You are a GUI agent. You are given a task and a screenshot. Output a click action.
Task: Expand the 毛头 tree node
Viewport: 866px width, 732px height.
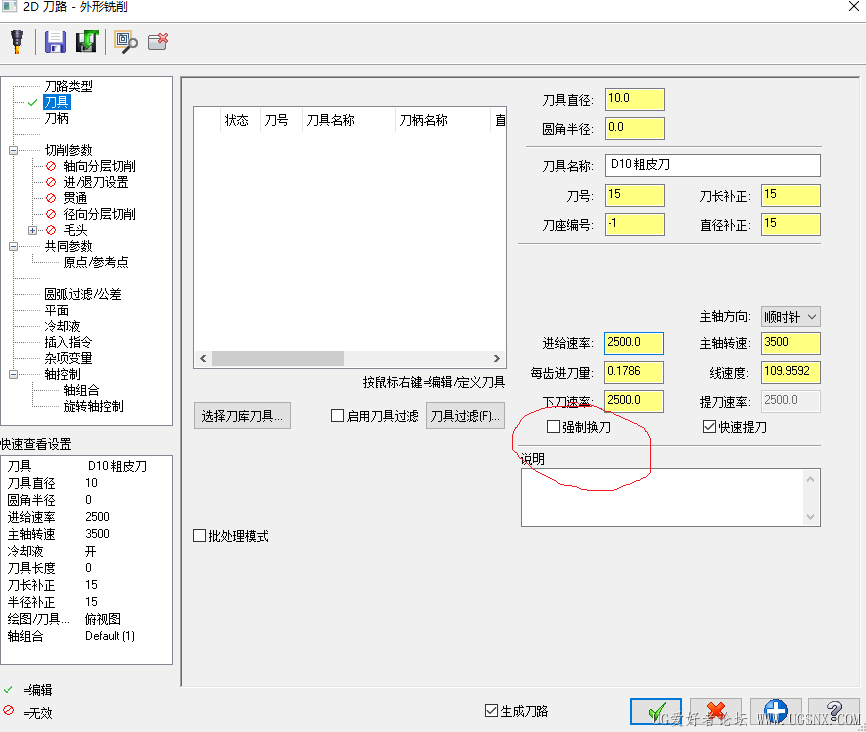tap(32, 230)
